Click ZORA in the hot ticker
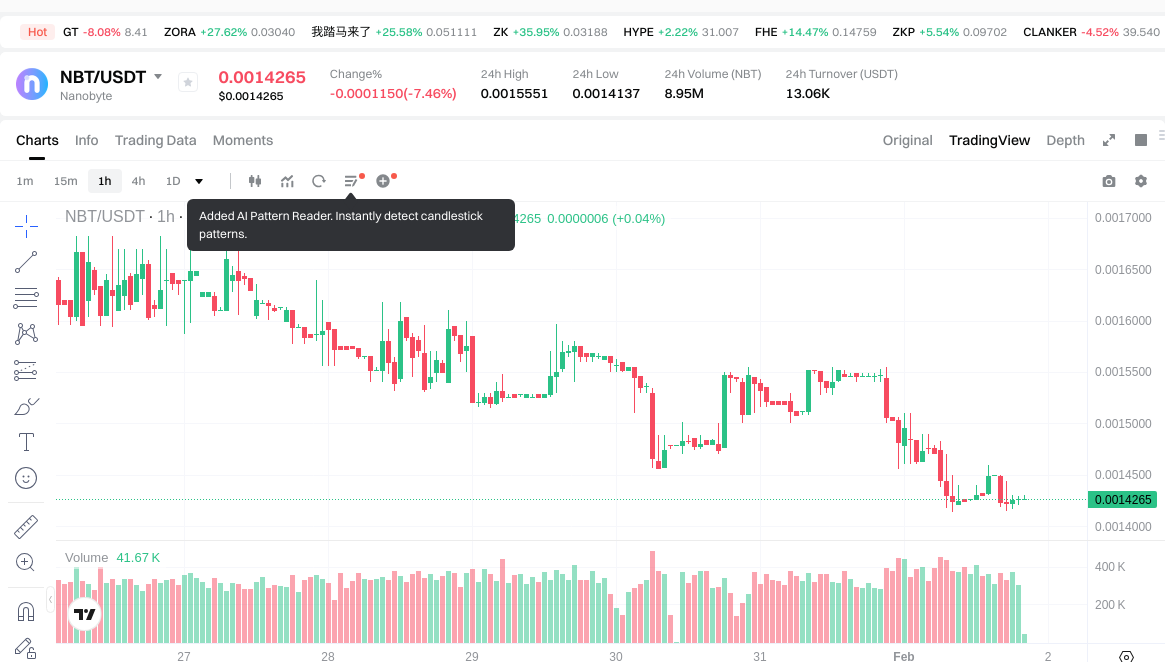The image size is (1165, 662). point(180,32)
